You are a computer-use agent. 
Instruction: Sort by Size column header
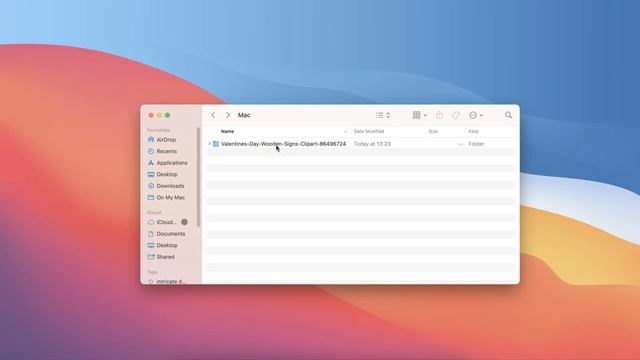coord(433,131)
